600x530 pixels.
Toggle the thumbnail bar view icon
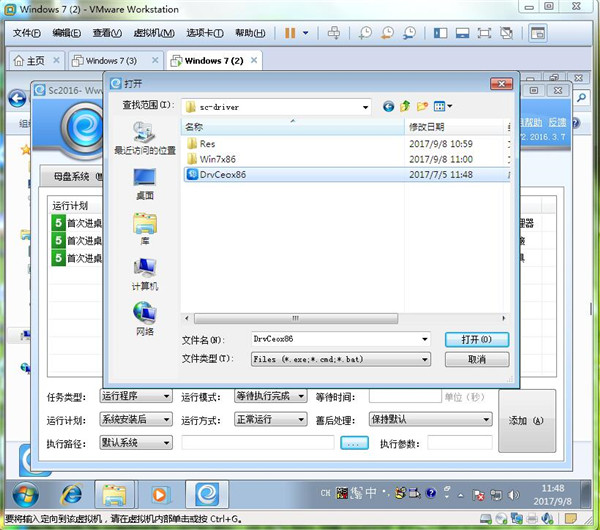pos(462,33)
